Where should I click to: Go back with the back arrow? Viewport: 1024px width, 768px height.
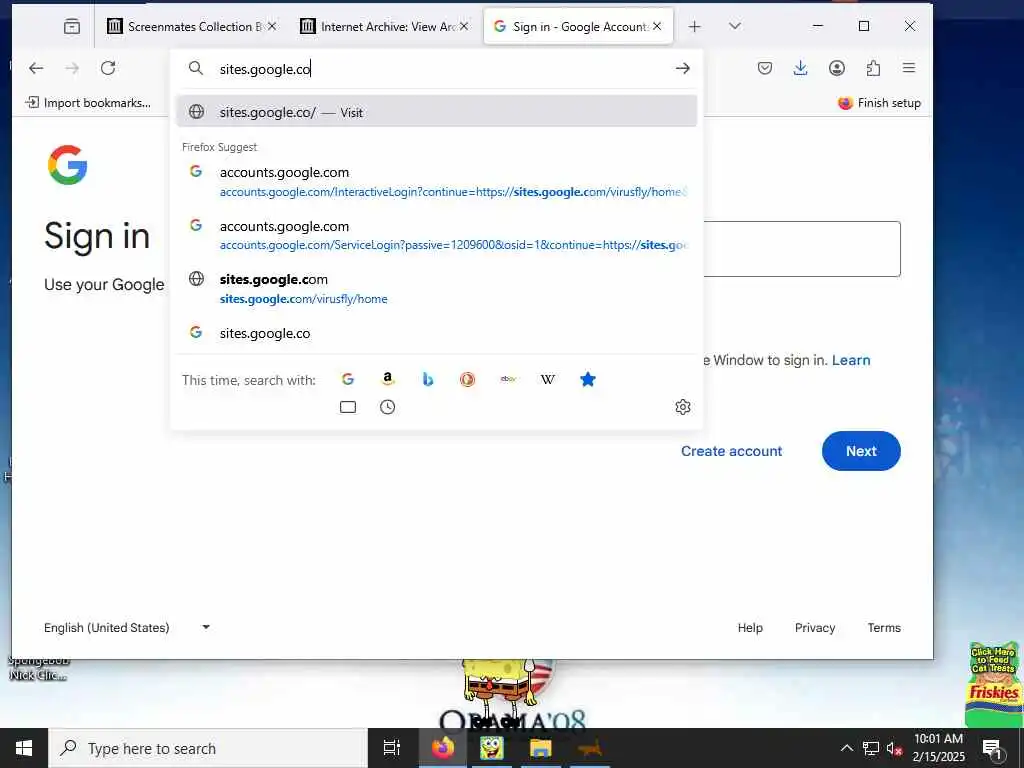(x=36, y=68)
